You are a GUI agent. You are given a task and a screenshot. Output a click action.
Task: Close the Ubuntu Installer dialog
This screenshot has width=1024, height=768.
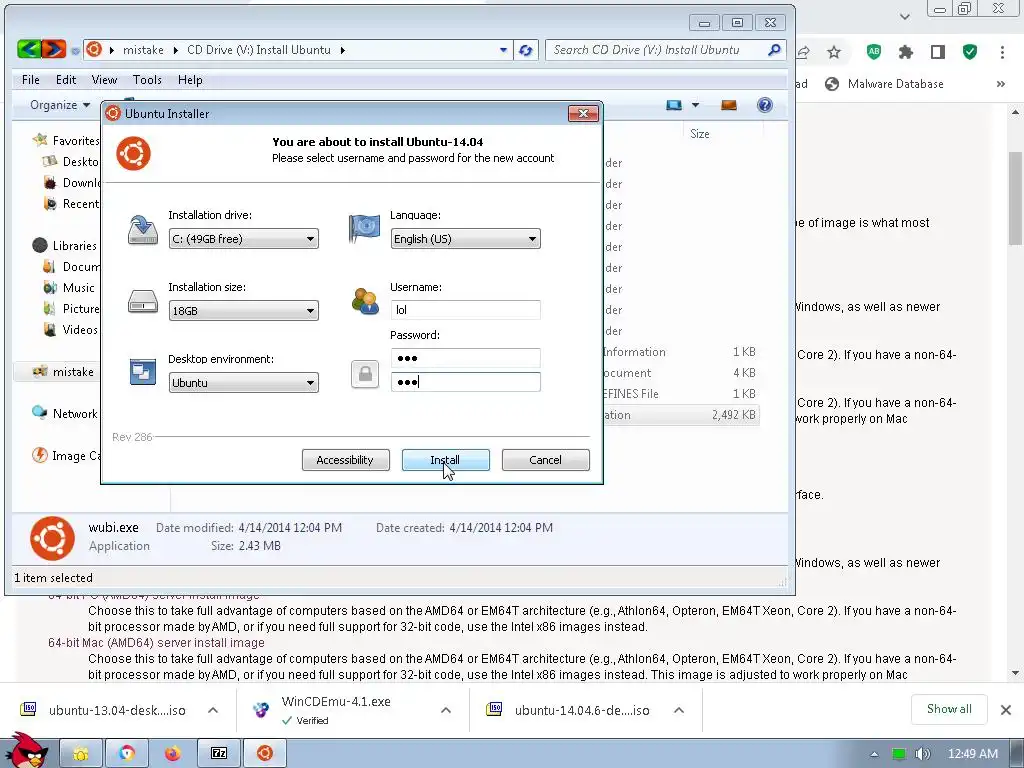[x=583, y=114]
